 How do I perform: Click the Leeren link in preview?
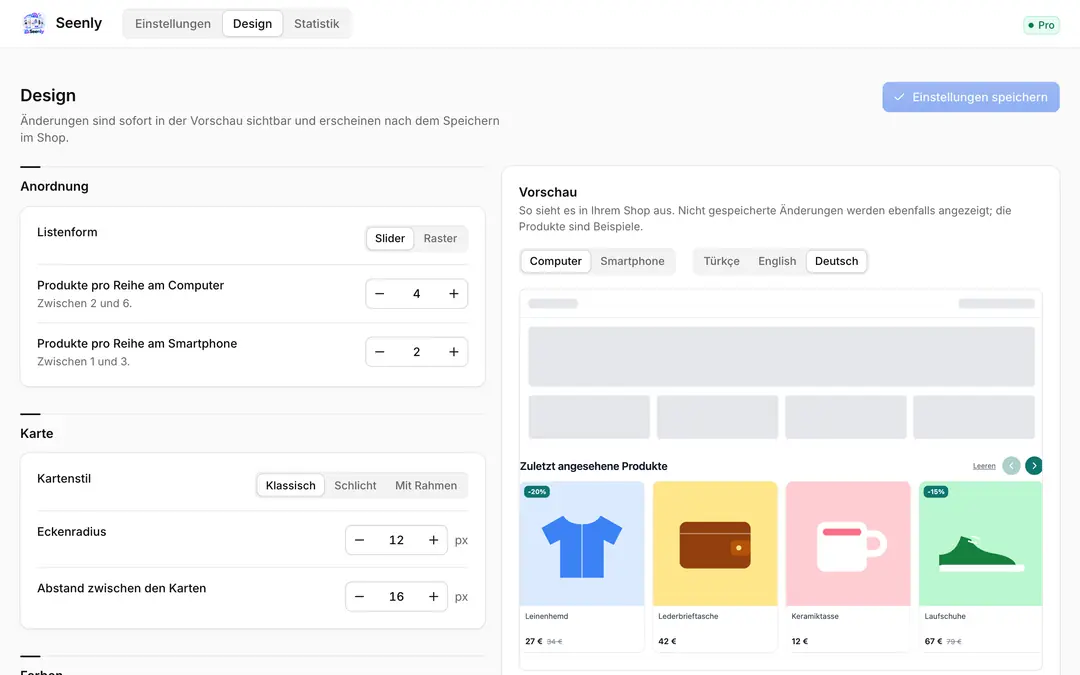(x=984, y=466)
